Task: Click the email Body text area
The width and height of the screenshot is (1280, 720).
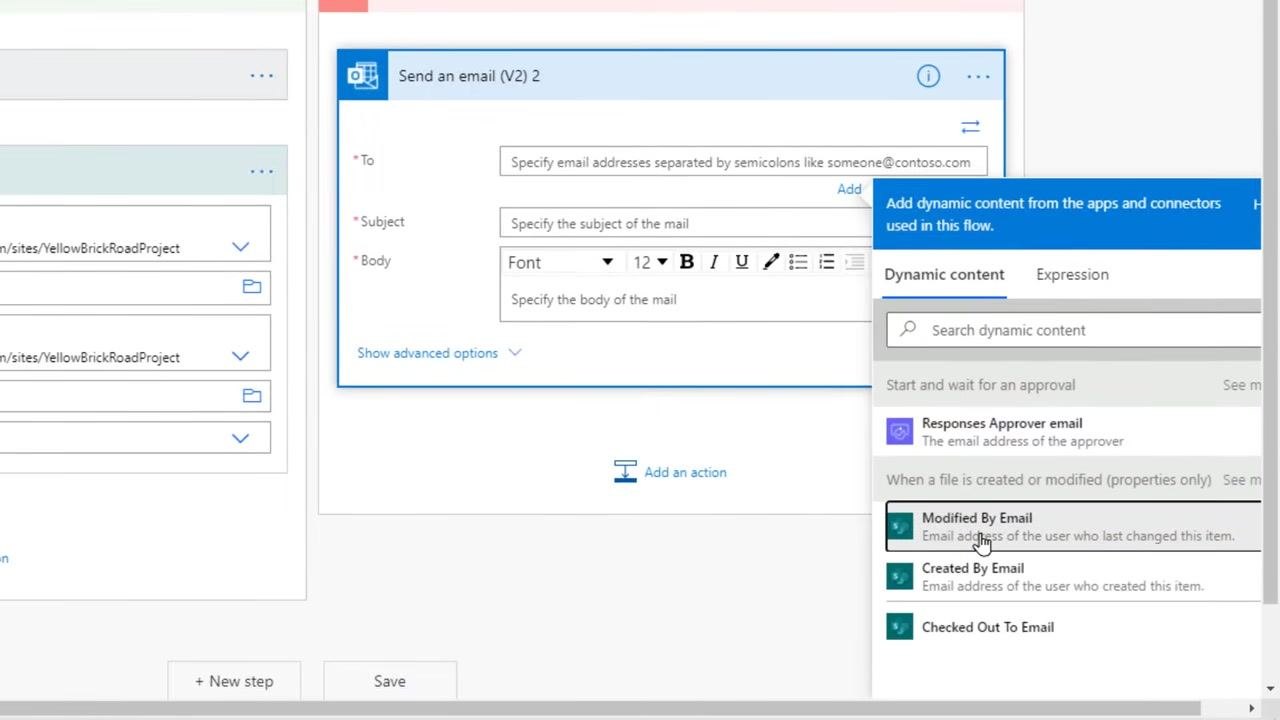Action: point(686,299)
